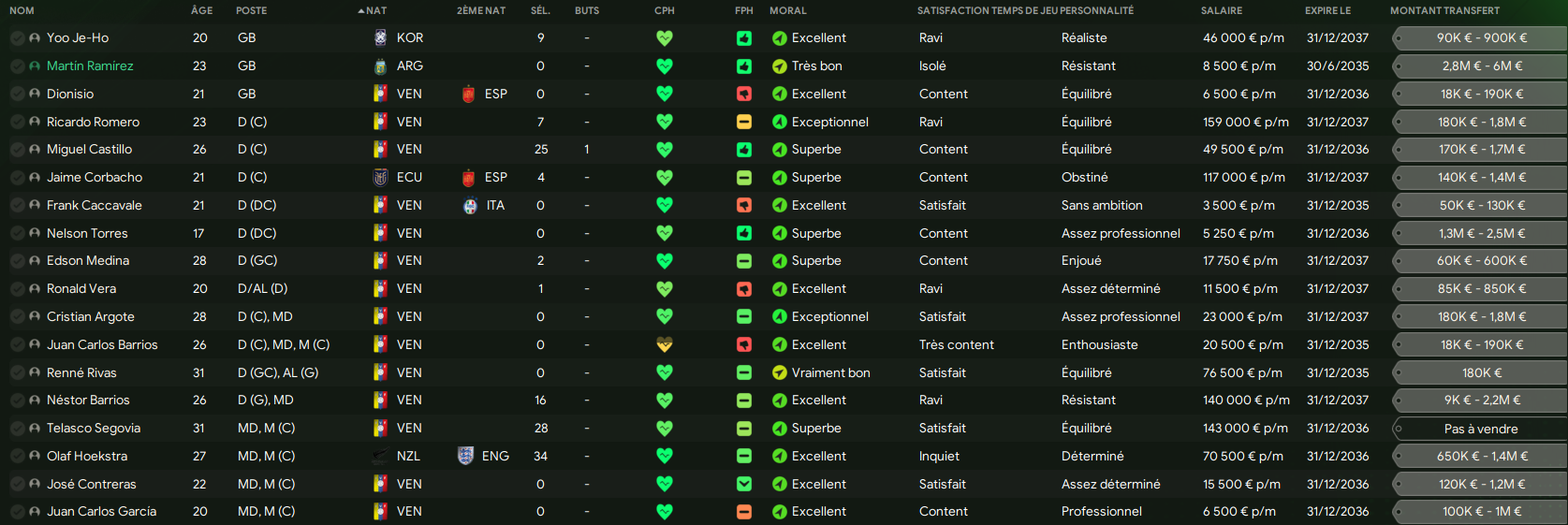Click the Italy flag for Frank Caccavale
Screen dimensions: 1568x525
(x=470, y=206)
